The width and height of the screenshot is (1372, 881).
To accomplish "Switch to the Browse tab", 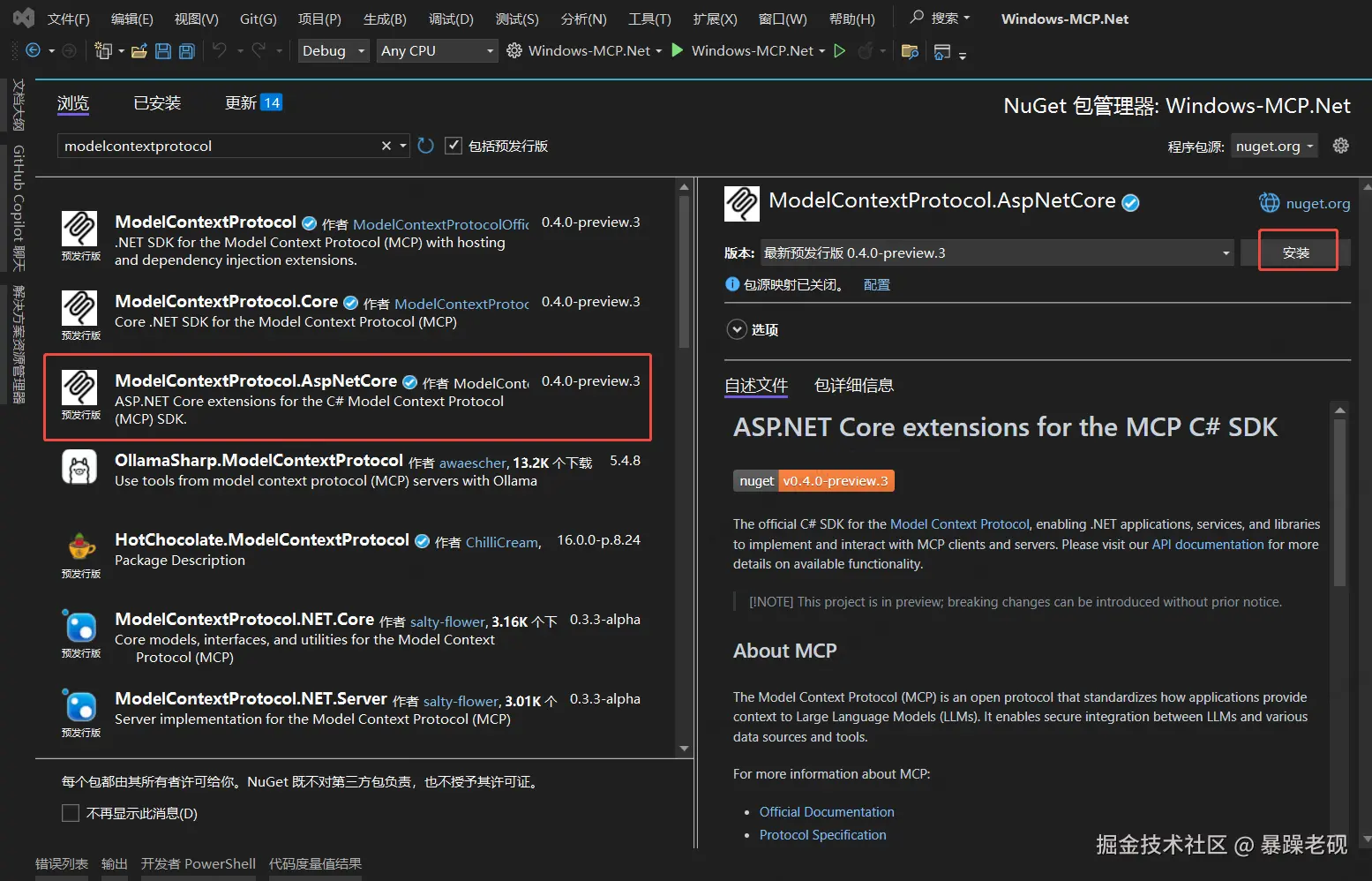I will tap(73, 103).
